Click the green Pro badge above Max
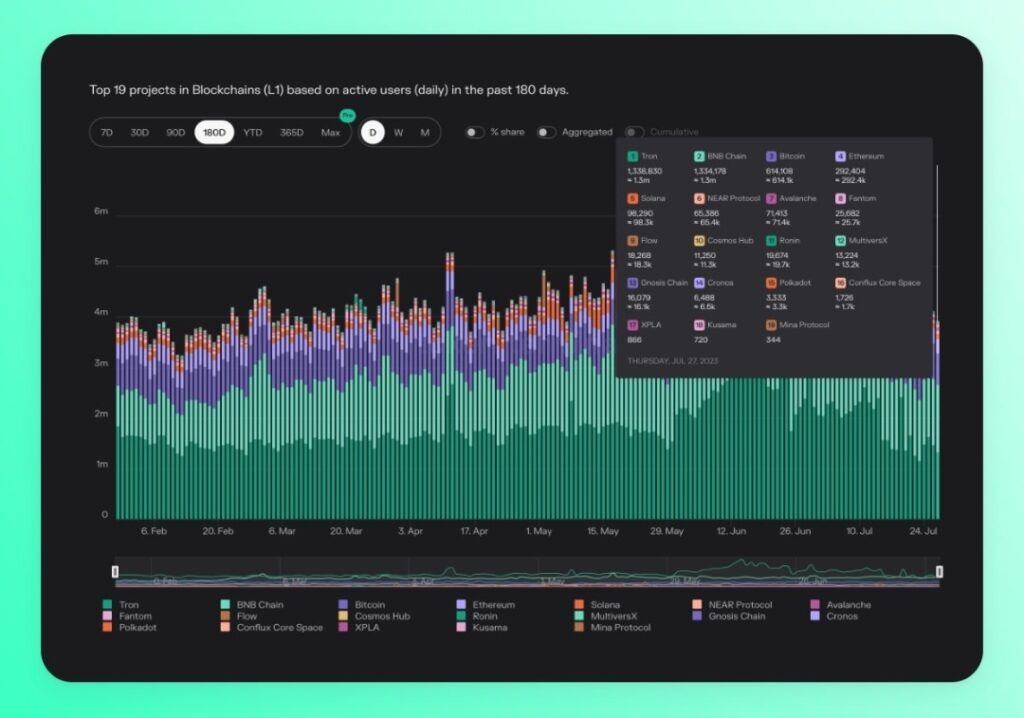Viewport: 1024px width, 718px height. tap(347, 116)
